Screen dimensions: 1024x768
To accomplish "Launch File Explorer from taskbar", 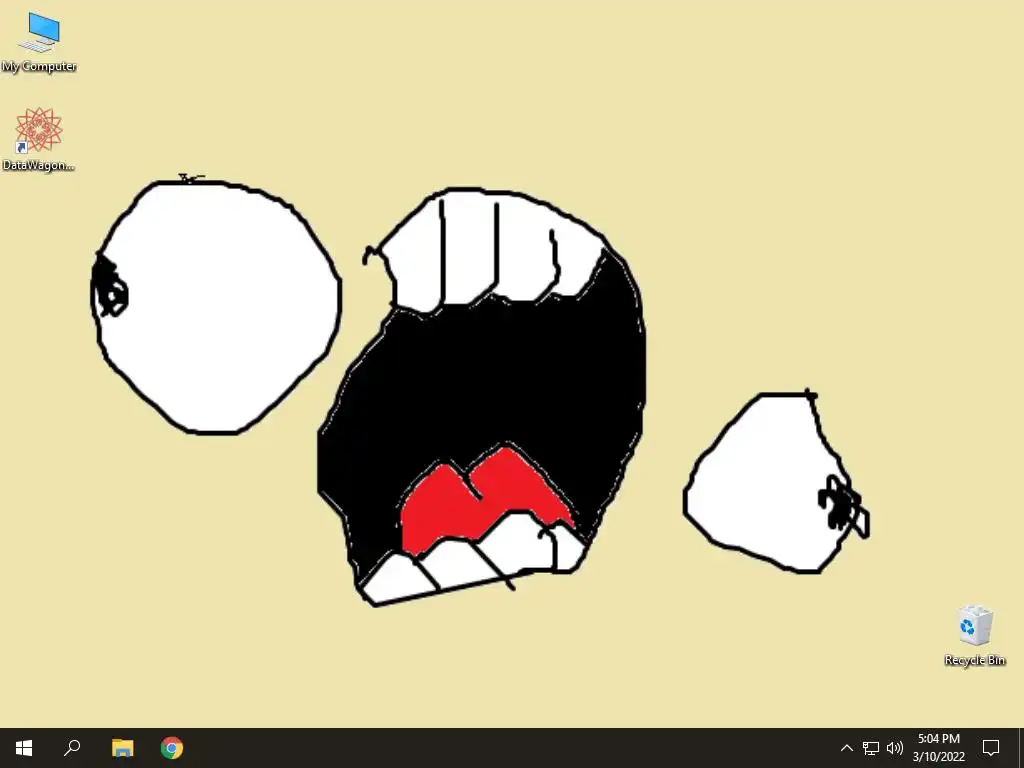I will click(x=122, y=748).
